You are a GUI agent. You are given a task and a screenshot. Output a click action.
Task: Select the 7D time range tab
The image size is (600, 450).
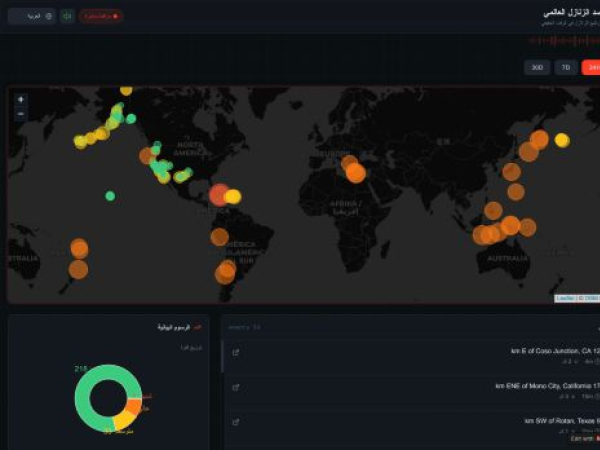[566, 68]
